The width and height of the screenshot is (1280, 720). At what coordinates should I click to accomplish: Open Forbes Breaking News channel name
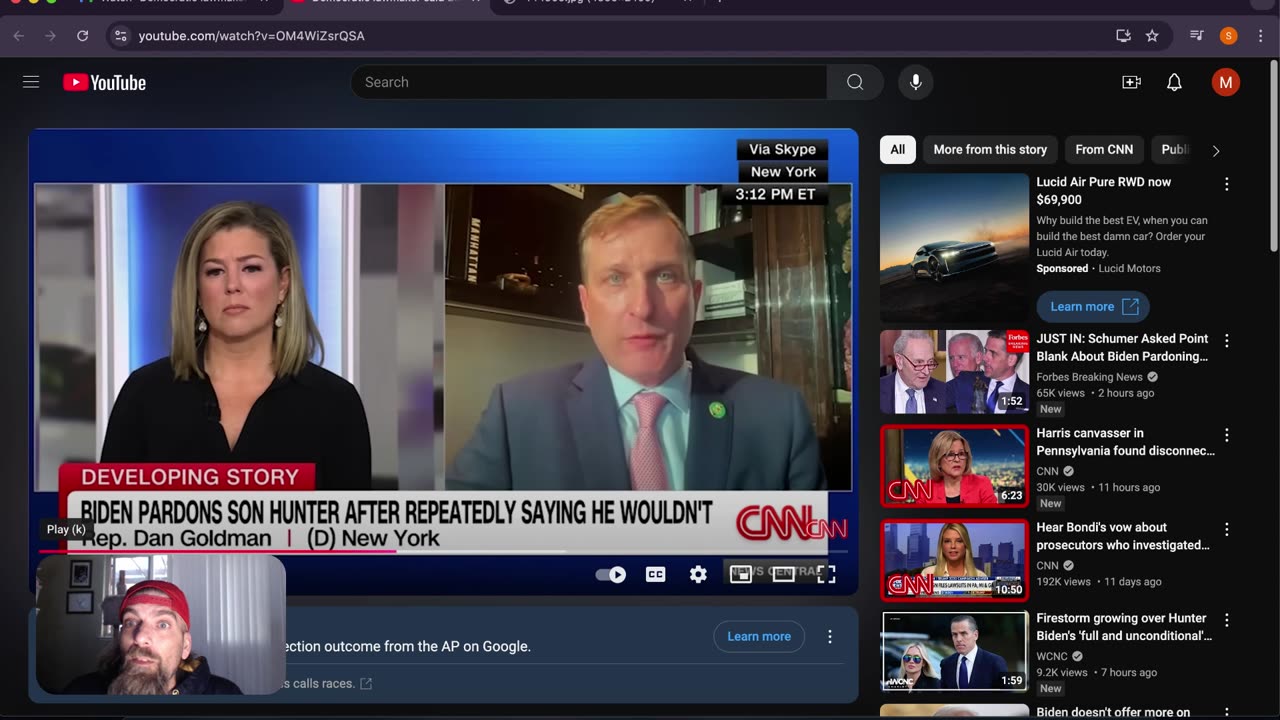(x=1089, y=377)
